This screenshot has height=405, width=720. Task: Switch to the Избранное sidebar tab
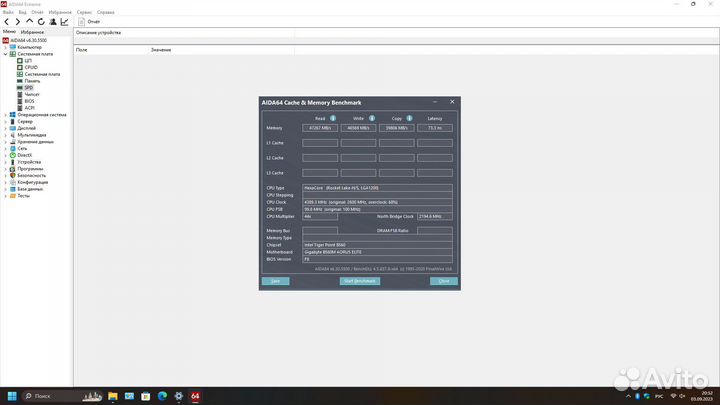pyautogui.click(x=32, y=32)
